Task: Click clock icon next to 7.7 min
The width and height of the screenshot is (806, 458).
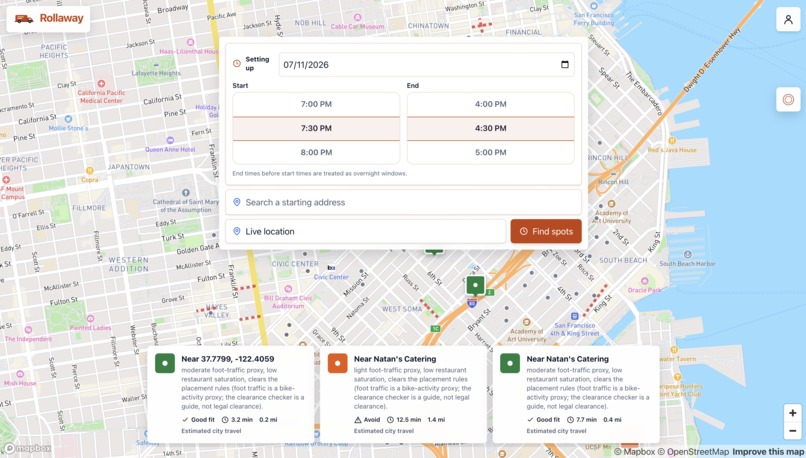Action: pos(570,420)
